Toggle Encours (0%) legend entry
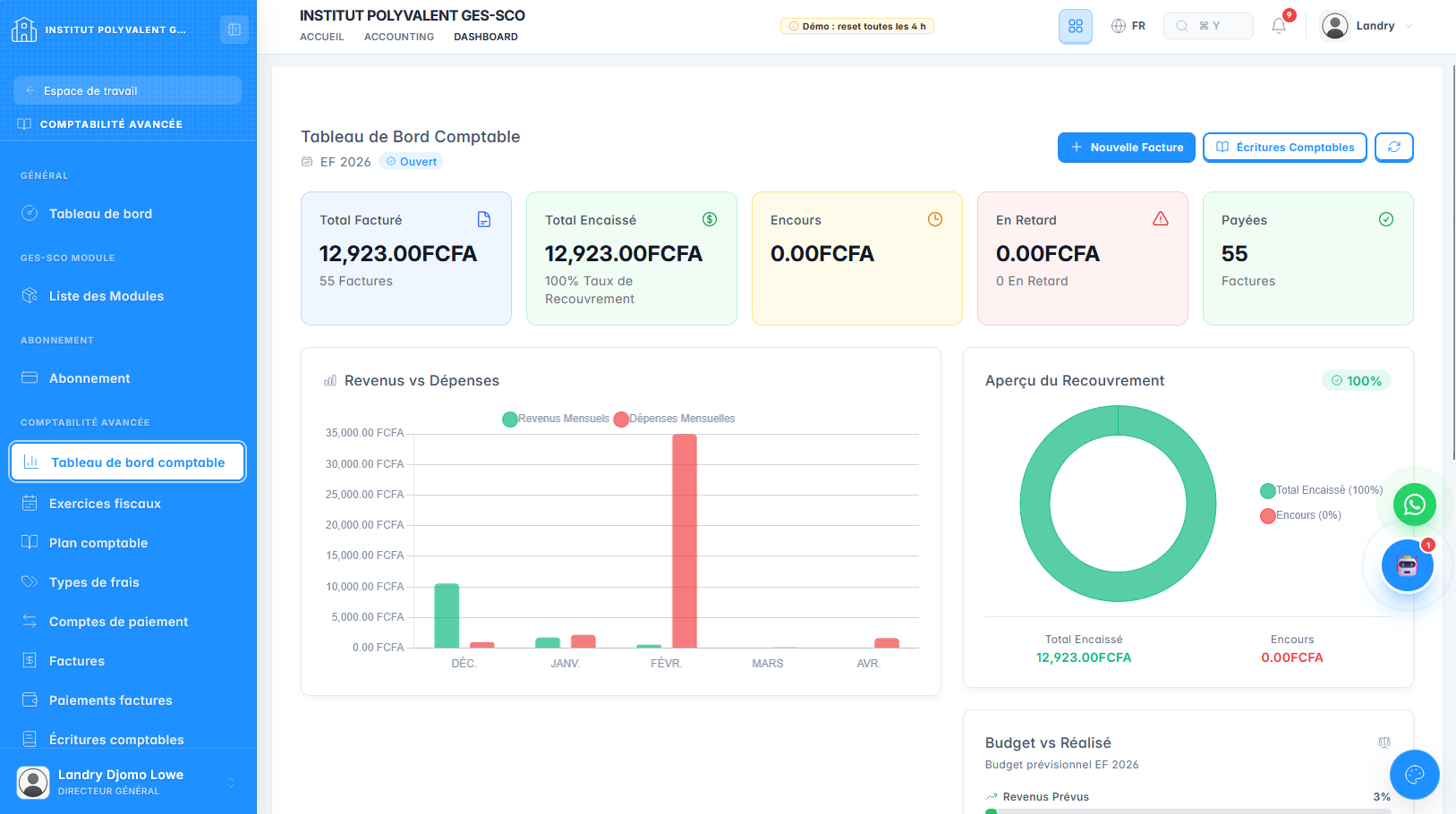Image resolution: width=1456 pixels, height=814 pixels. pos(1300,515)
